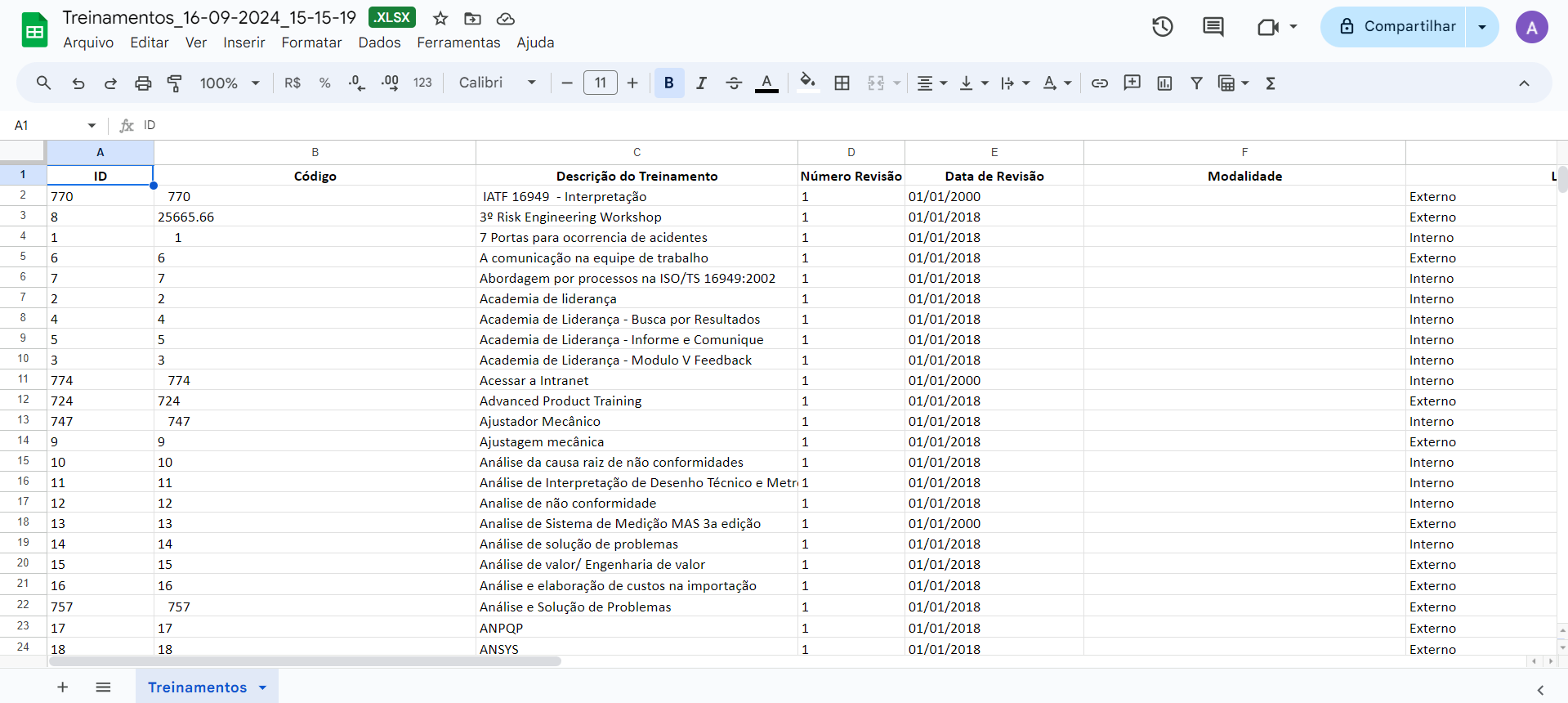1568x703 pixels.
Task: Click the formula bar containing ID
Action: click(850, 125)
